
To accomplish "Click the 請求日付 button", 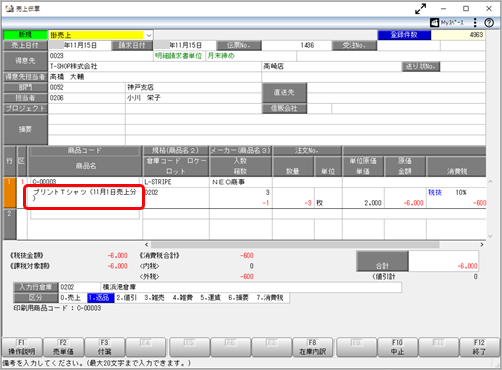I will coord(132,45).
